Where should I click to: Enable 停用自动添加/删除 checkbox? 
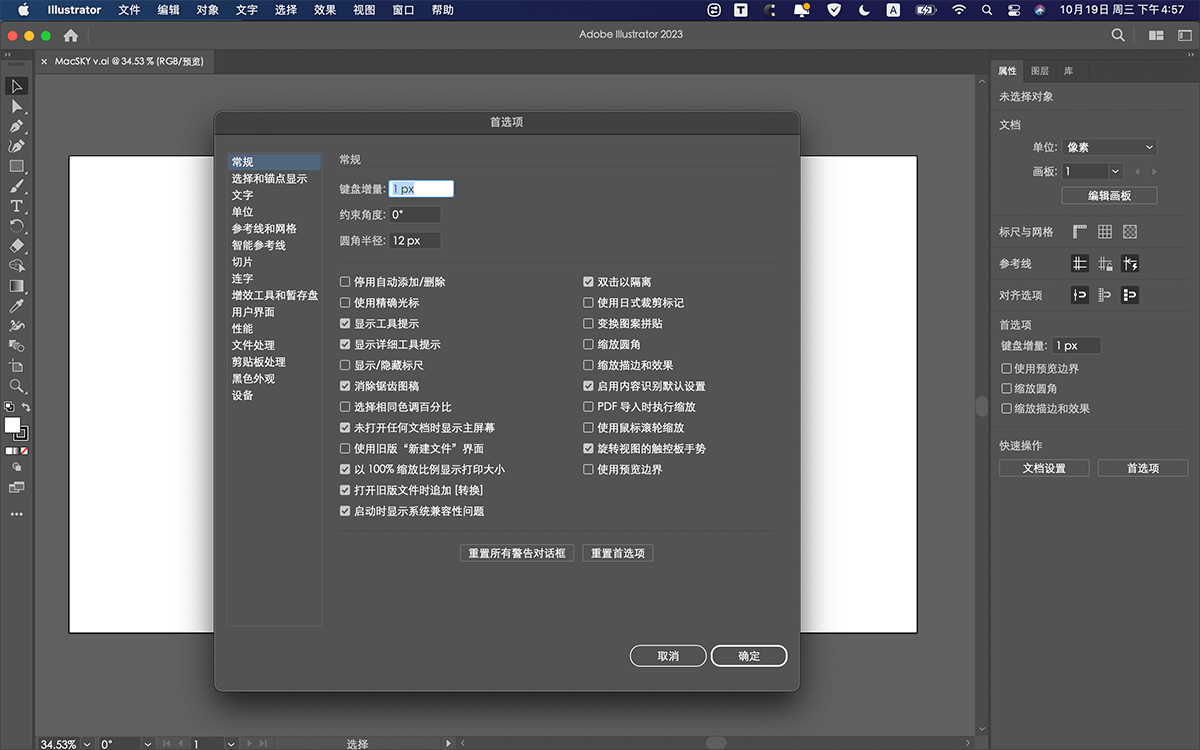pyautogui.click(x=345, y=282)
